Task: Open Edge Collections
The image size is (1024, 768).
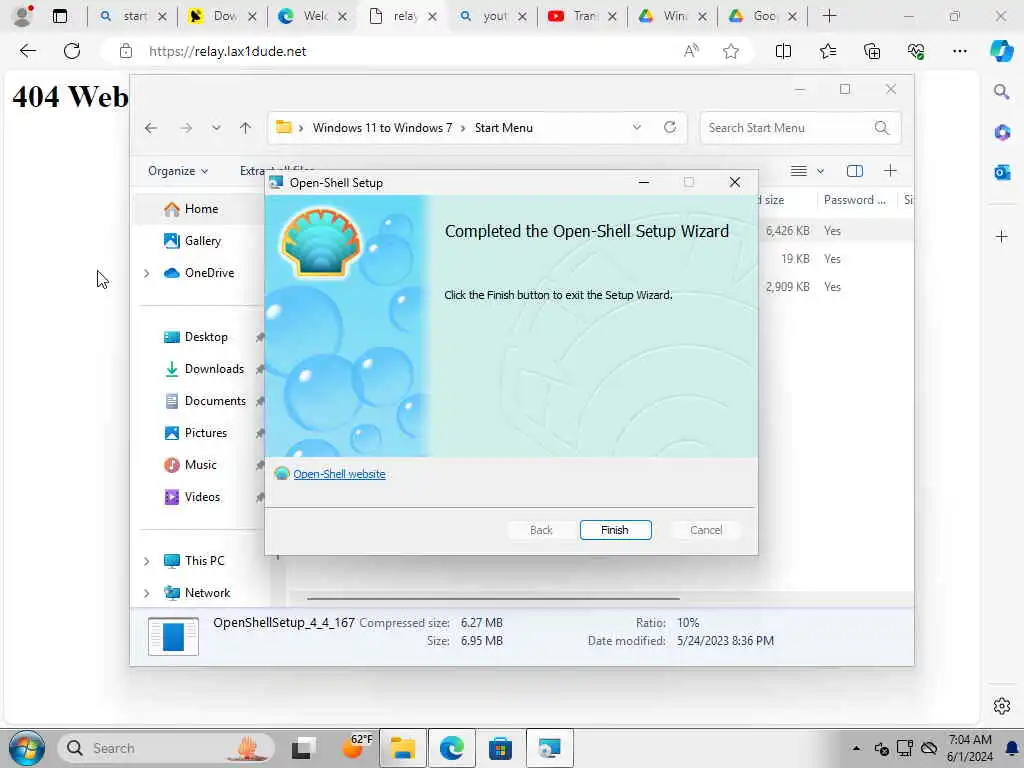Action: [x=872, y=51]
